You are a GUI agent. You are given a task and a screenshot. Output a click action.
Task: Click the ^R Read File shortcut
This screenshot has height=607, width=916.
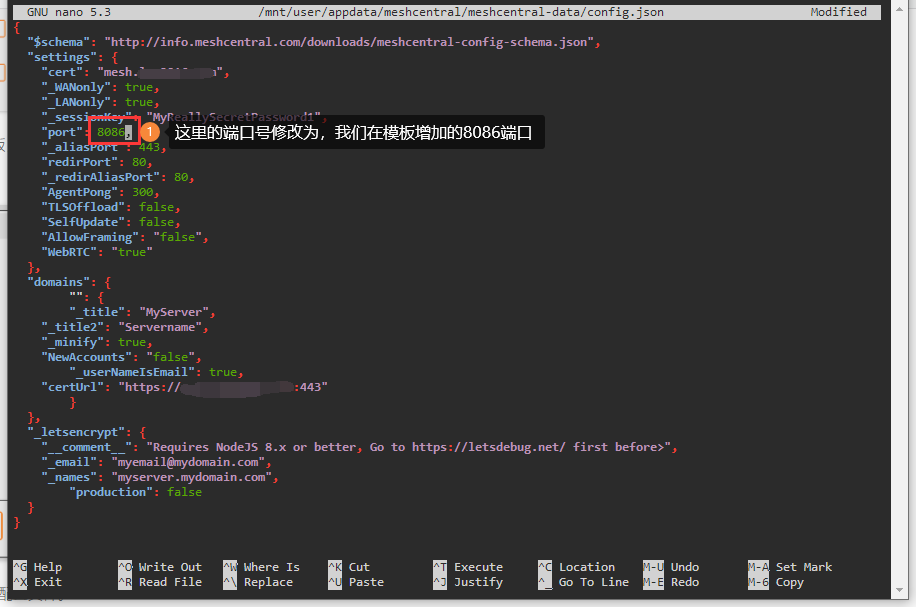160,582
